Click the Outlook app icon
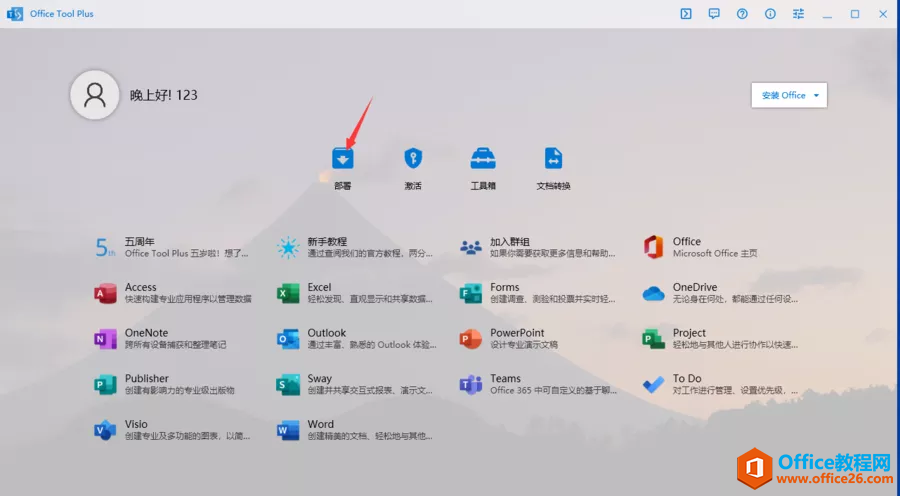 [x=288, y=339]
